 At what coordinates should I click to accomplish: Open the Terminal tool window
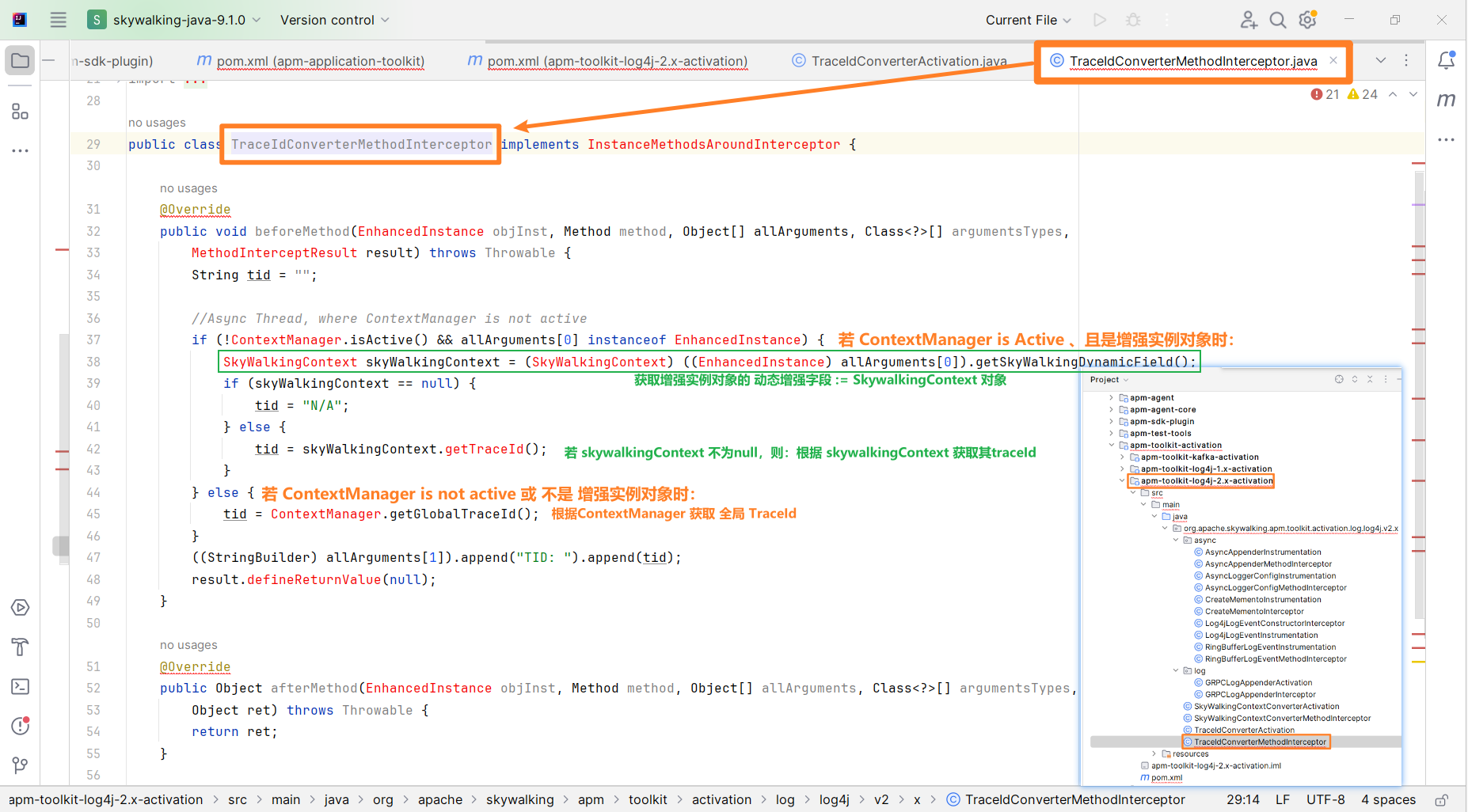point(21,687)
